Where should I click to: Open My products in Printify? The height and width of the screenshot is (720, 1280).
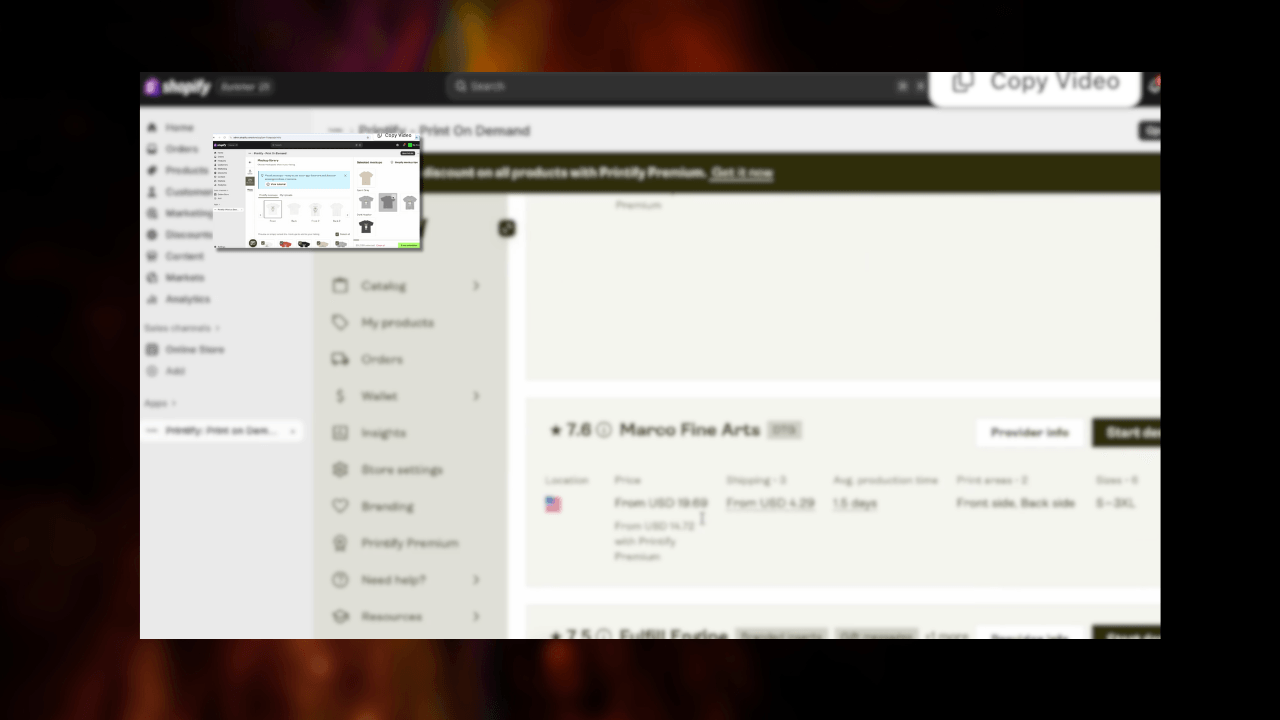397,322
